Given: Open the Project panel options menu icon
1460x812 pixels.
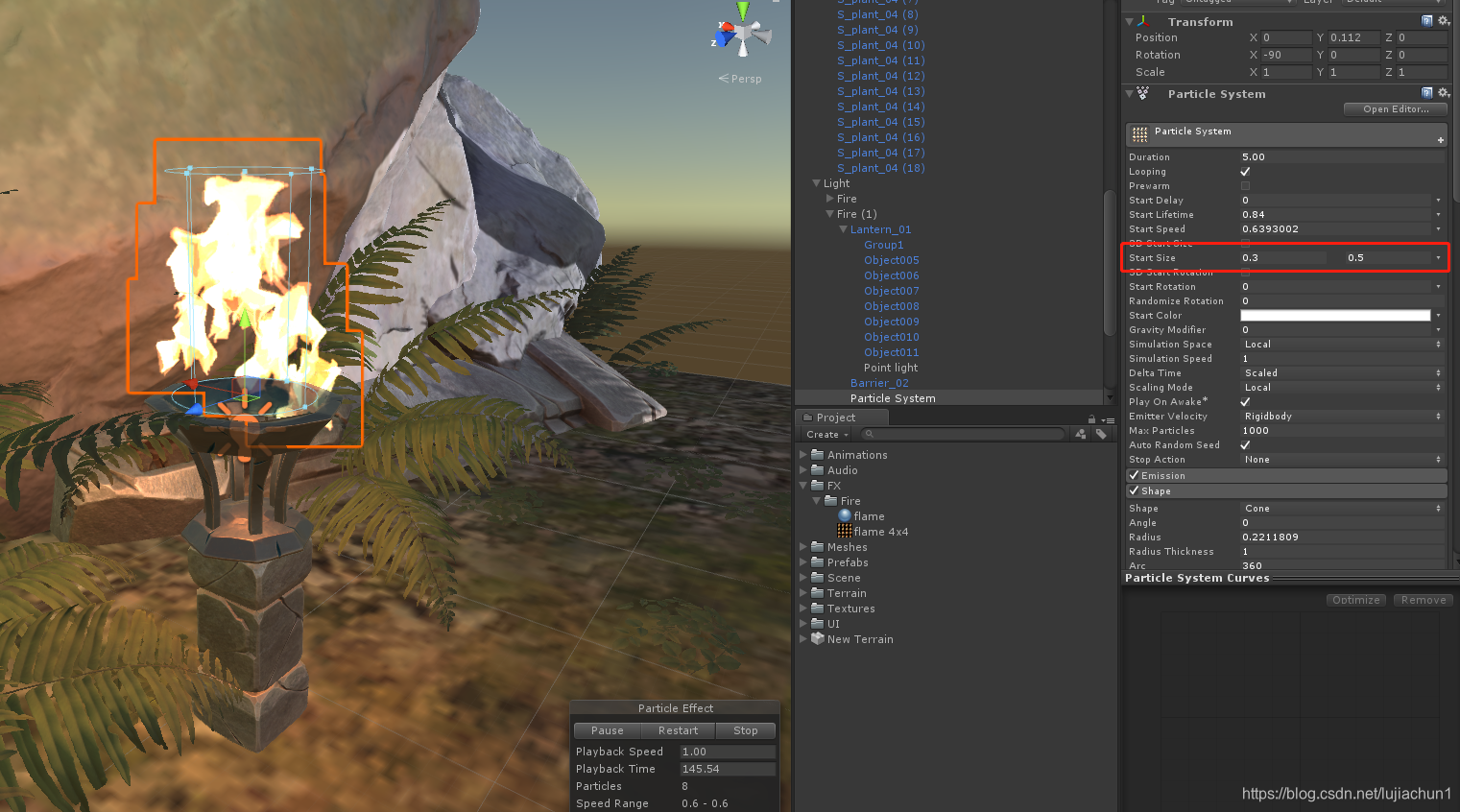Looking at the screenshot, I should click(1108, 420).
